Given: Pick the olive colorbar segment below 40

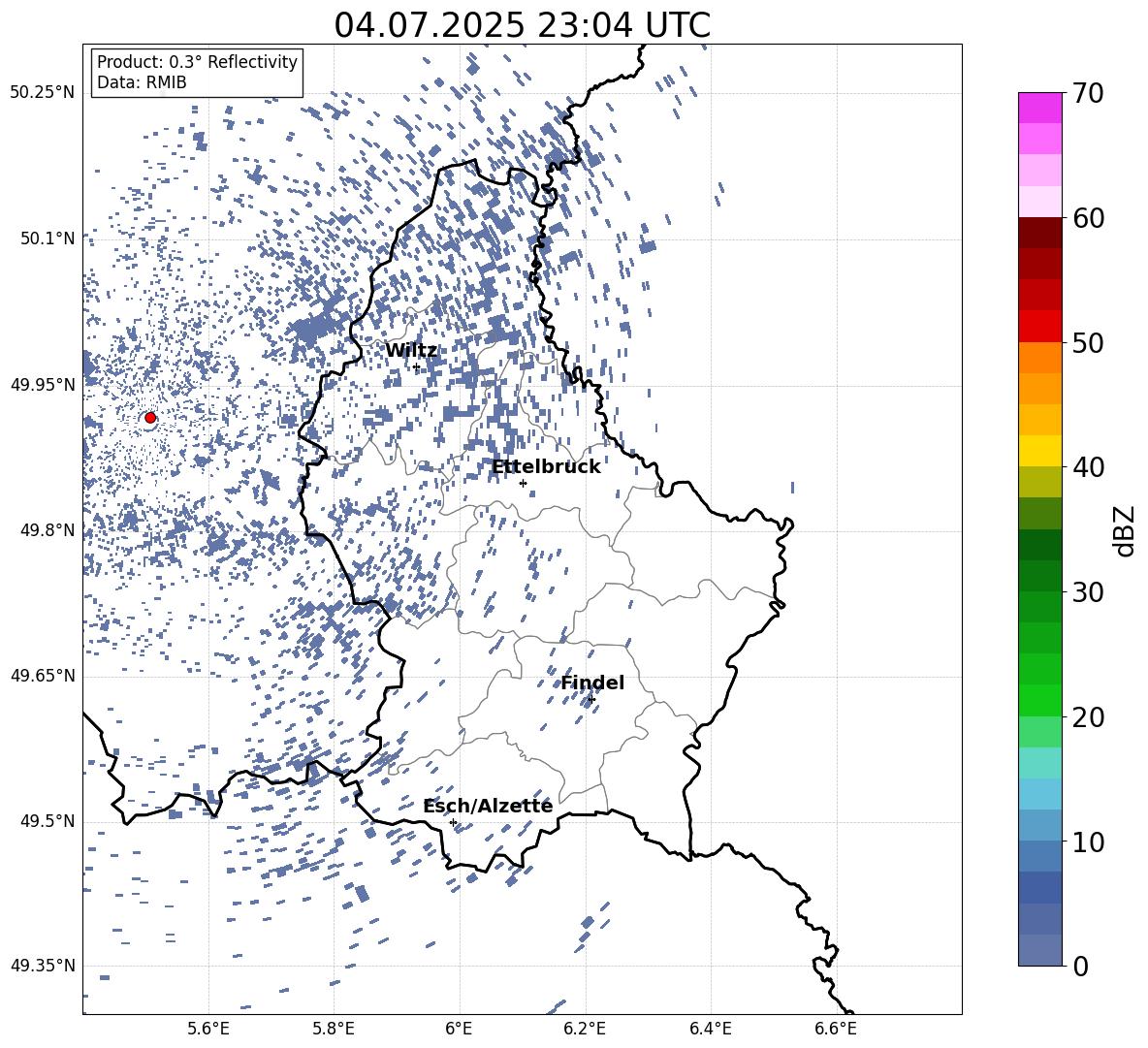Looking at the screenshot, I should click(x=1040, y=482).
